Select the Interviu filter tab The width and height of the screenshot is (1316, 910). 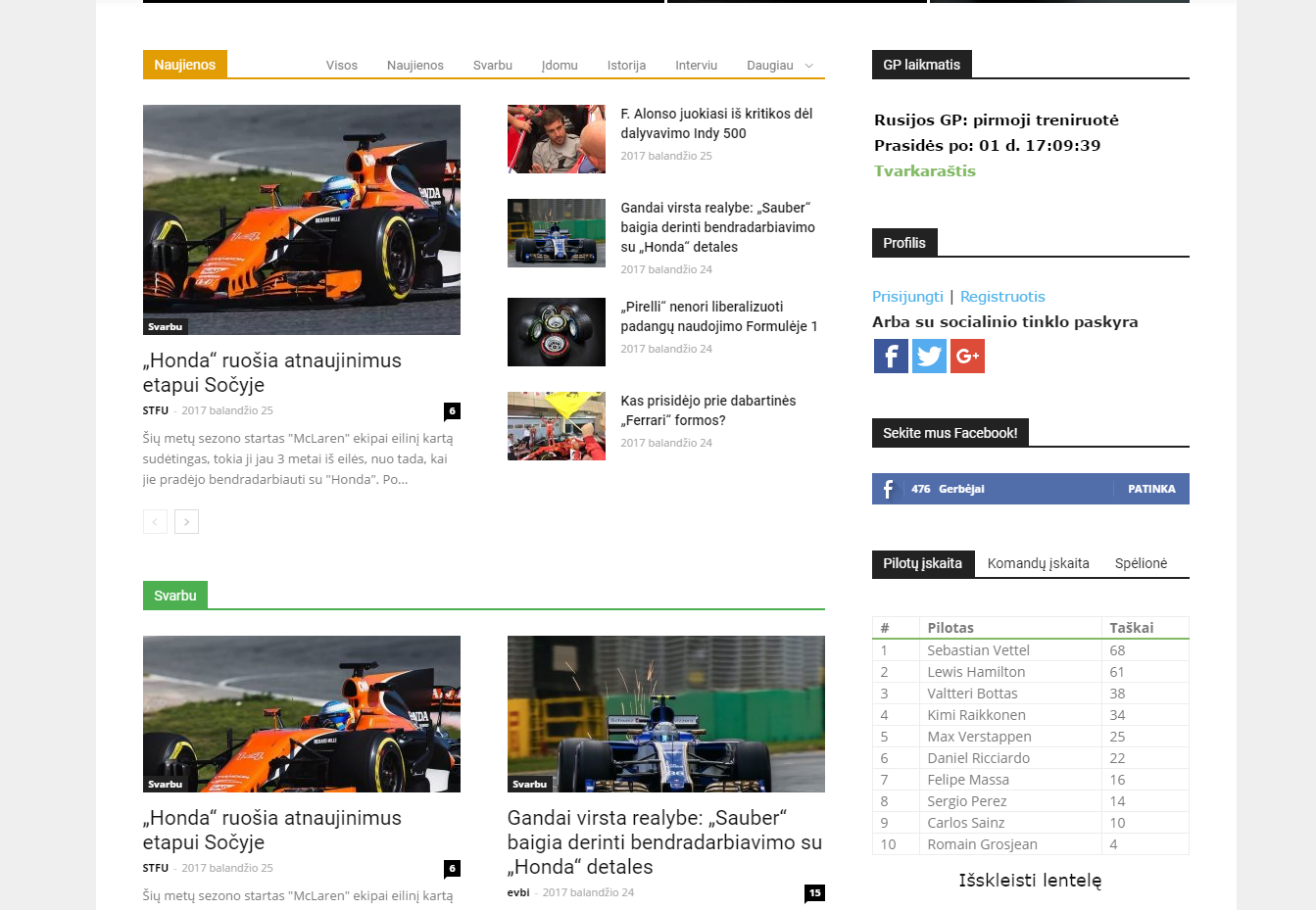point(697,66)
